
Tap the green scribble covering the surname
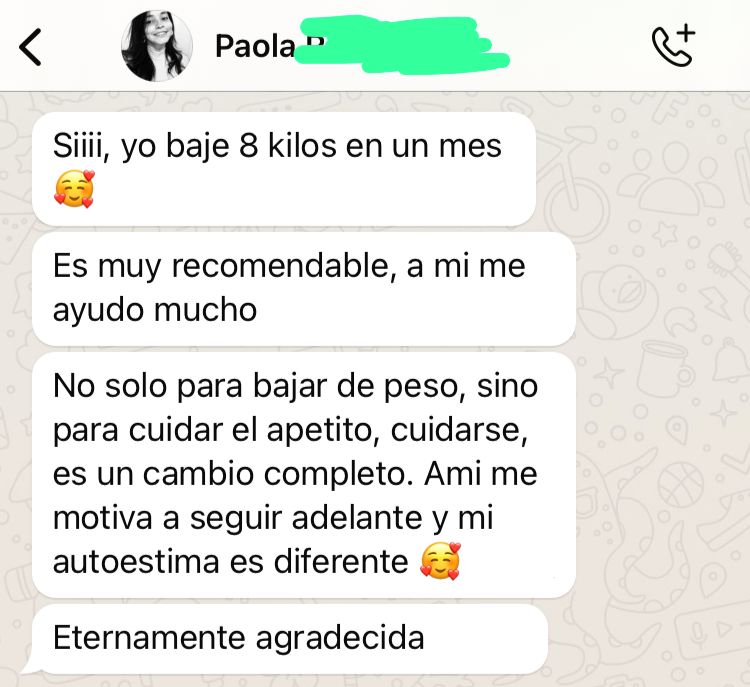401,45
